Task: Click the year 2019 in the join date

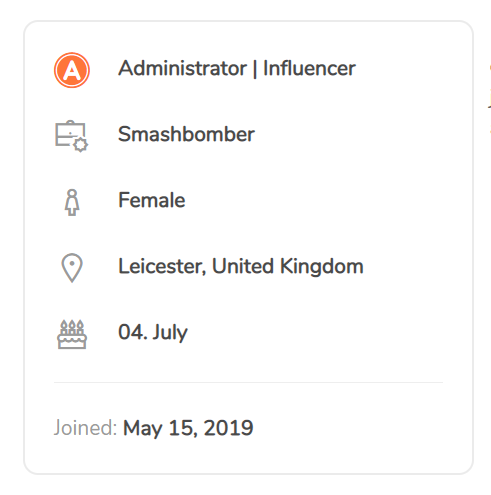Action: tap(229, 428)
